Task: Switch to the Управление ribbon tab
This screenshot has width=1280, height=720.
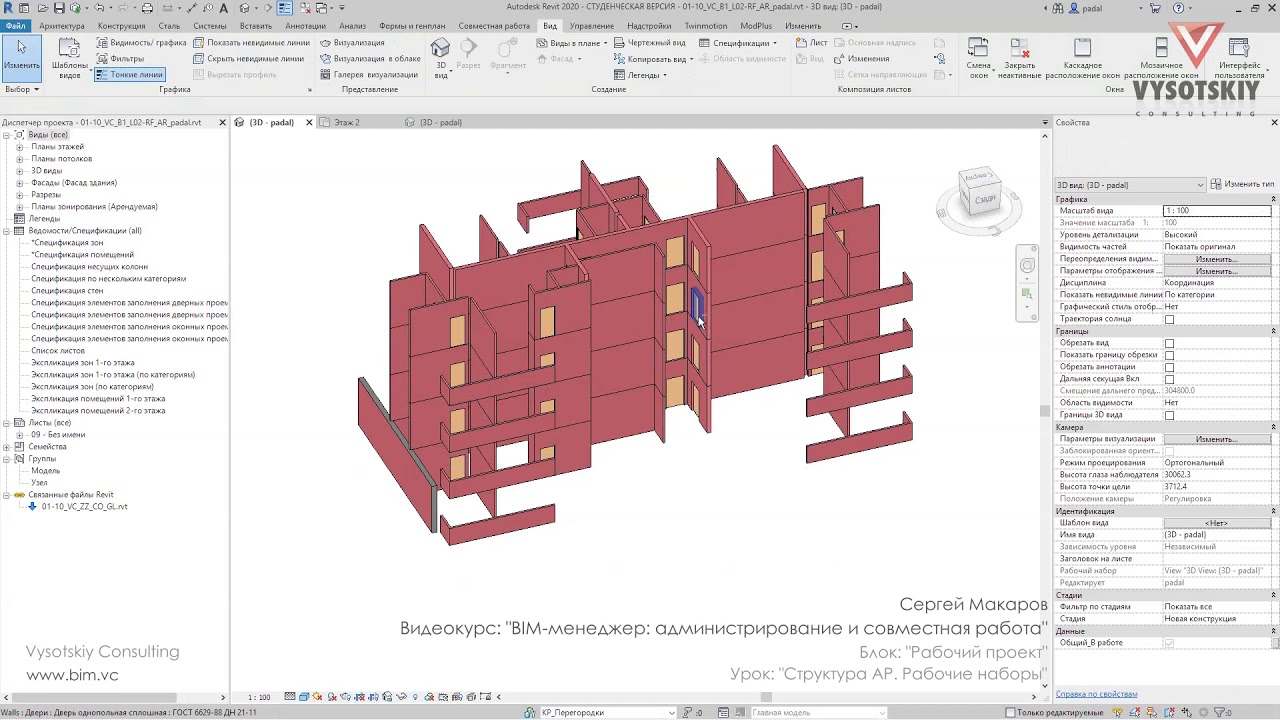Action: click(592, 26)
